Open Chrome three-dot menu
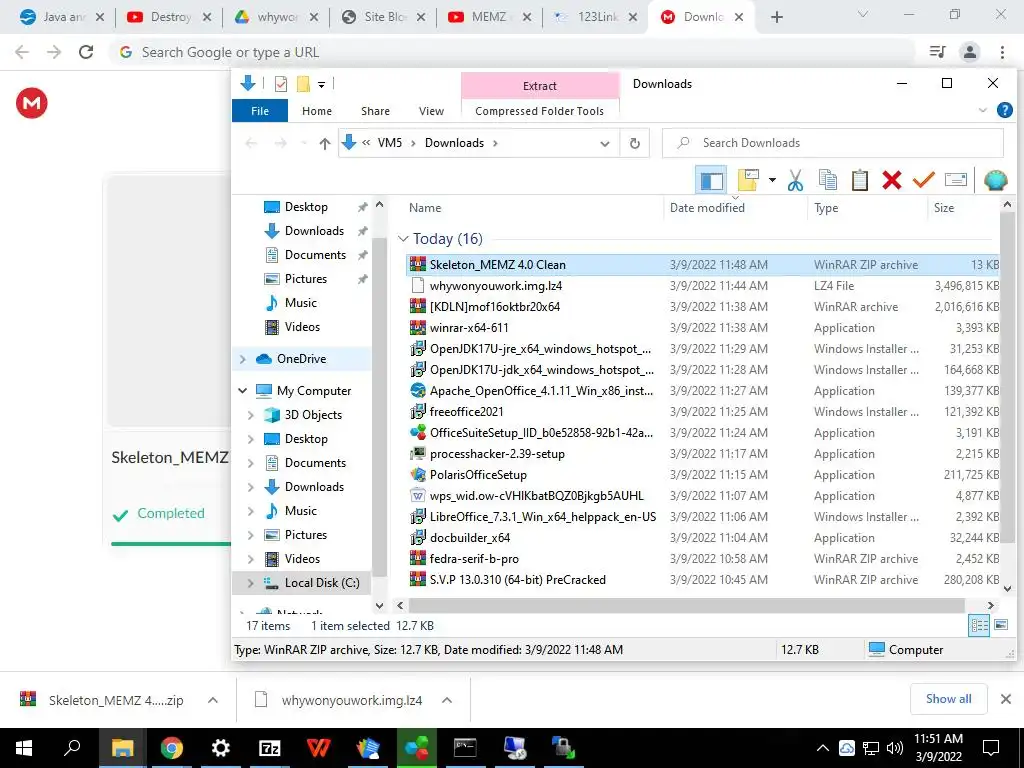The image size is (1024, 768). 1002,52
